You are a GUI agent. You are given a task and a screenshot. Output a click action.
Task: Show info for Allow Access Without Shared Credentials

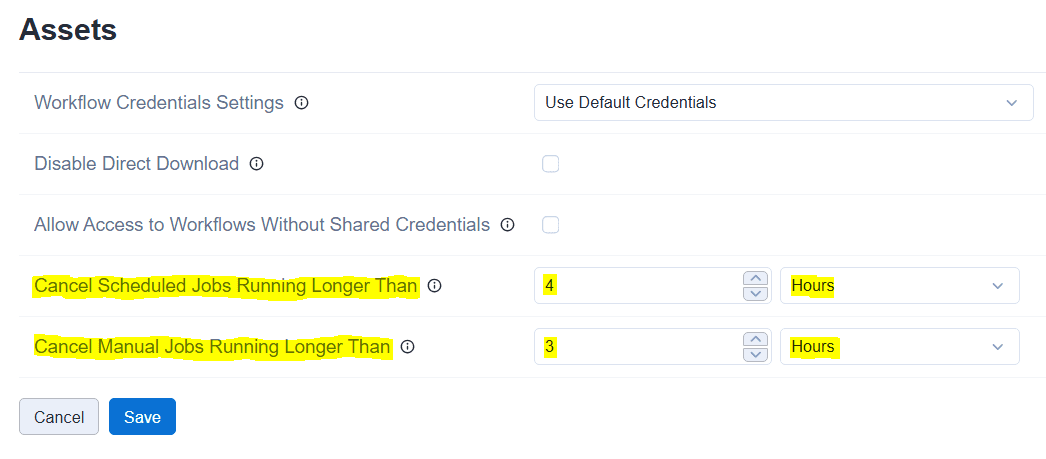tap(507, 225)
